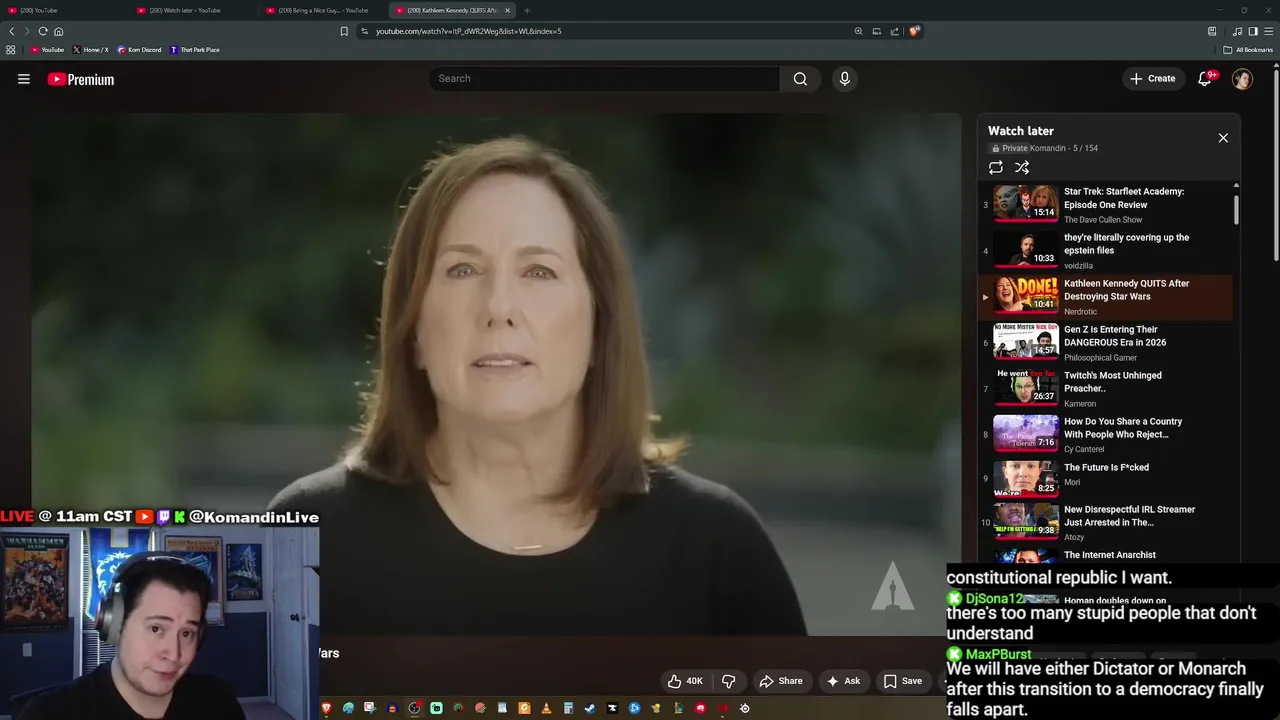
Task: Dislike the Kathleen Kennedy video
Action: [x=729, y=681]
